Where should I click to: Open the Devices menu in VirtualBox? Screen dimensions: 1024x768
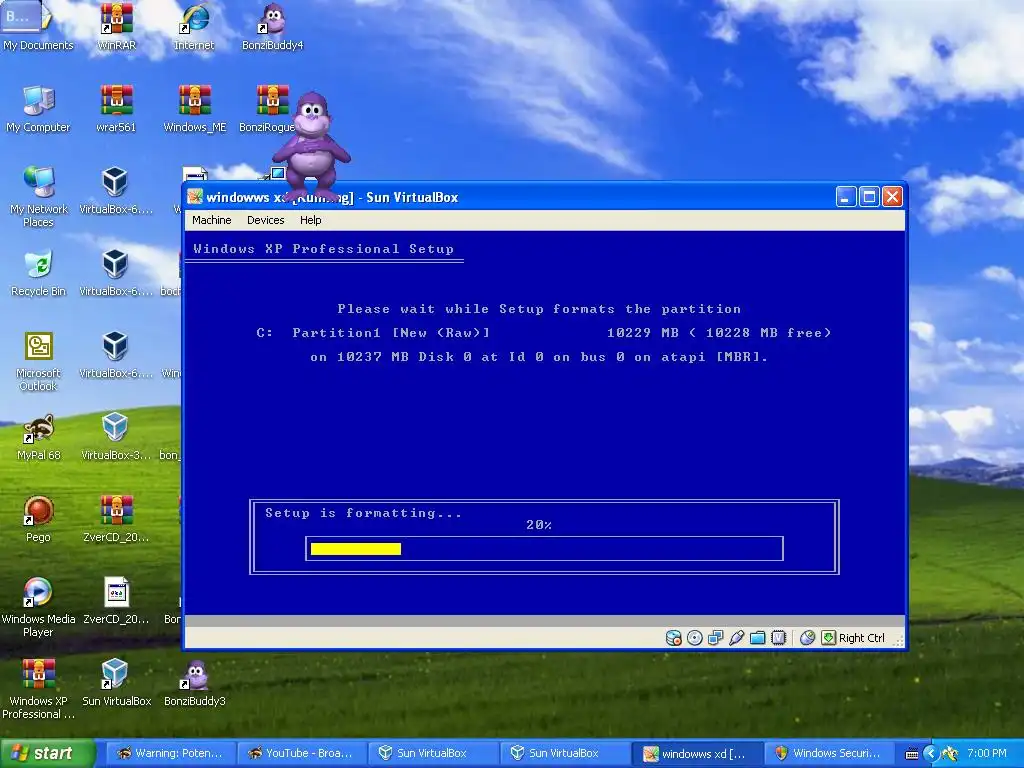(x=265, y=220)
